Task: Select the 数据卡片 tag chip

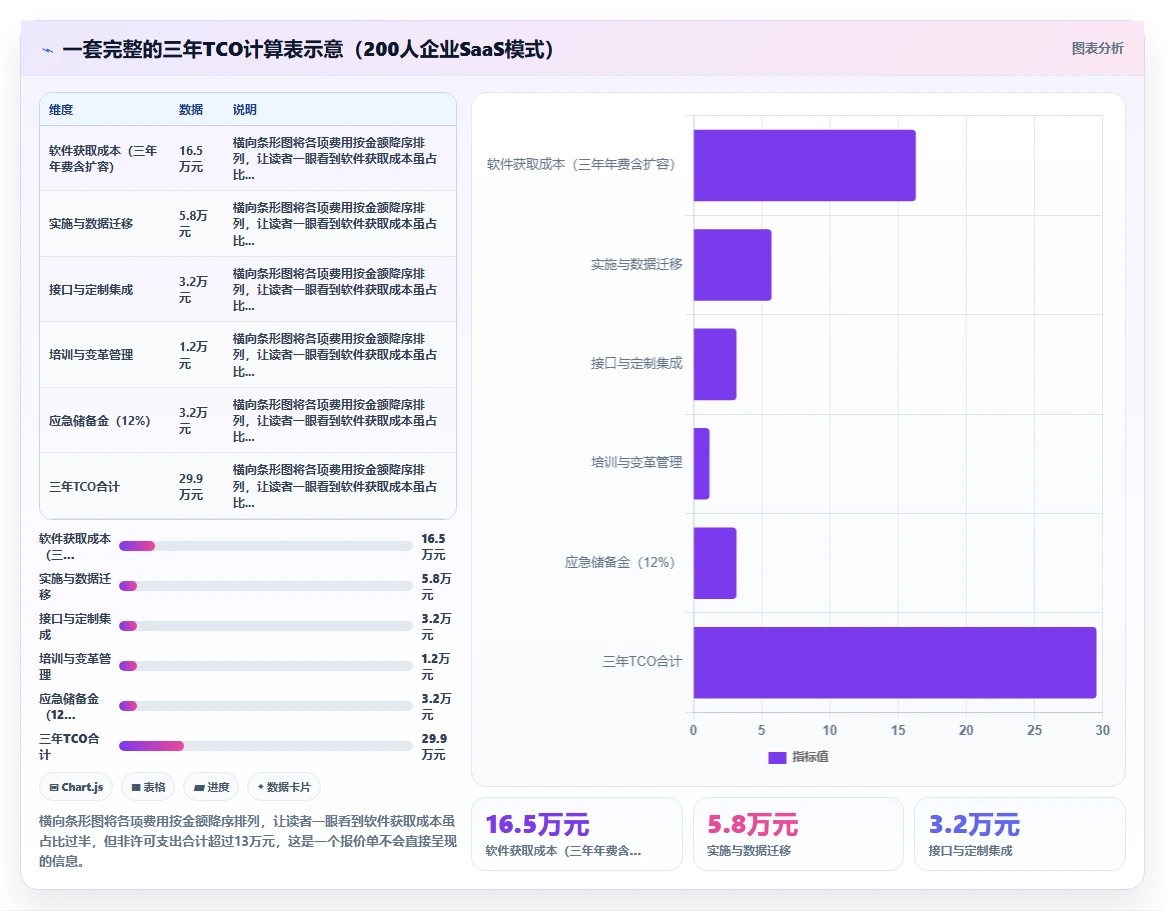Action: pyautogui.click(x=284, y=787)
